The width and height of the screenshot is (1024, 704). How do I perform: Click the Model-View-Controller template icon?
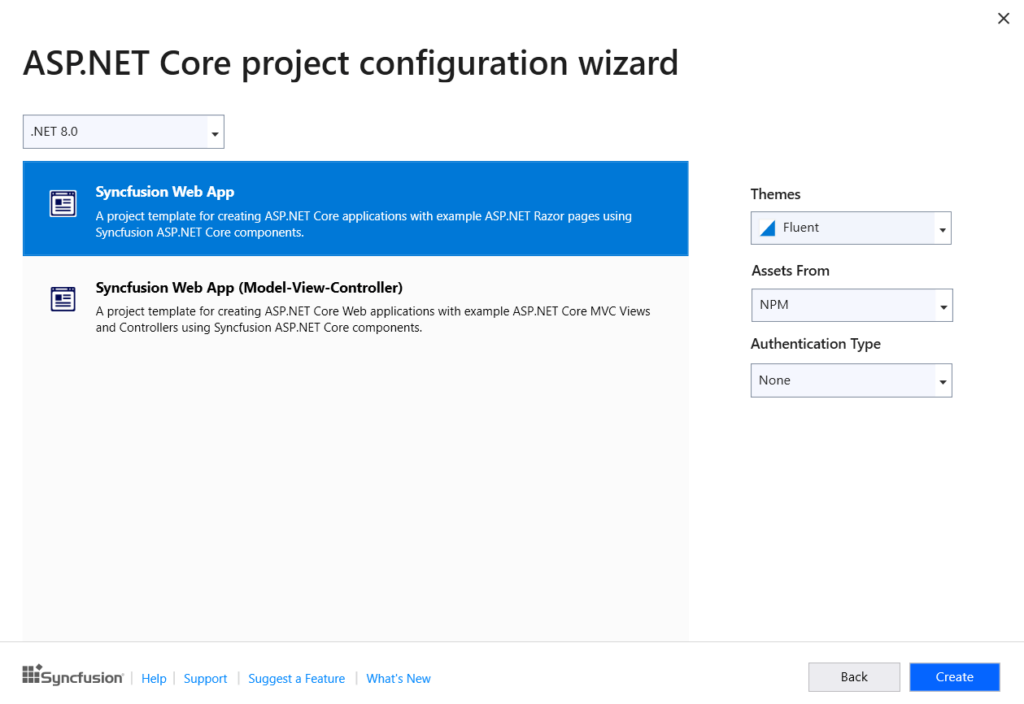pyautogui.click(x=63, y=298)
